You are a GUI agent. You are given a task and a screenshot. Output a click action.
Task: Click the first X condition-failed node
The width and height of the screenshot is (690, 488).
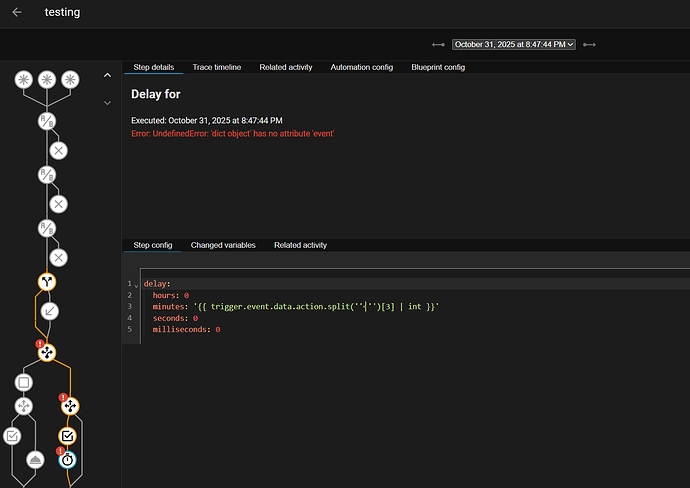(x=59, y=150)
